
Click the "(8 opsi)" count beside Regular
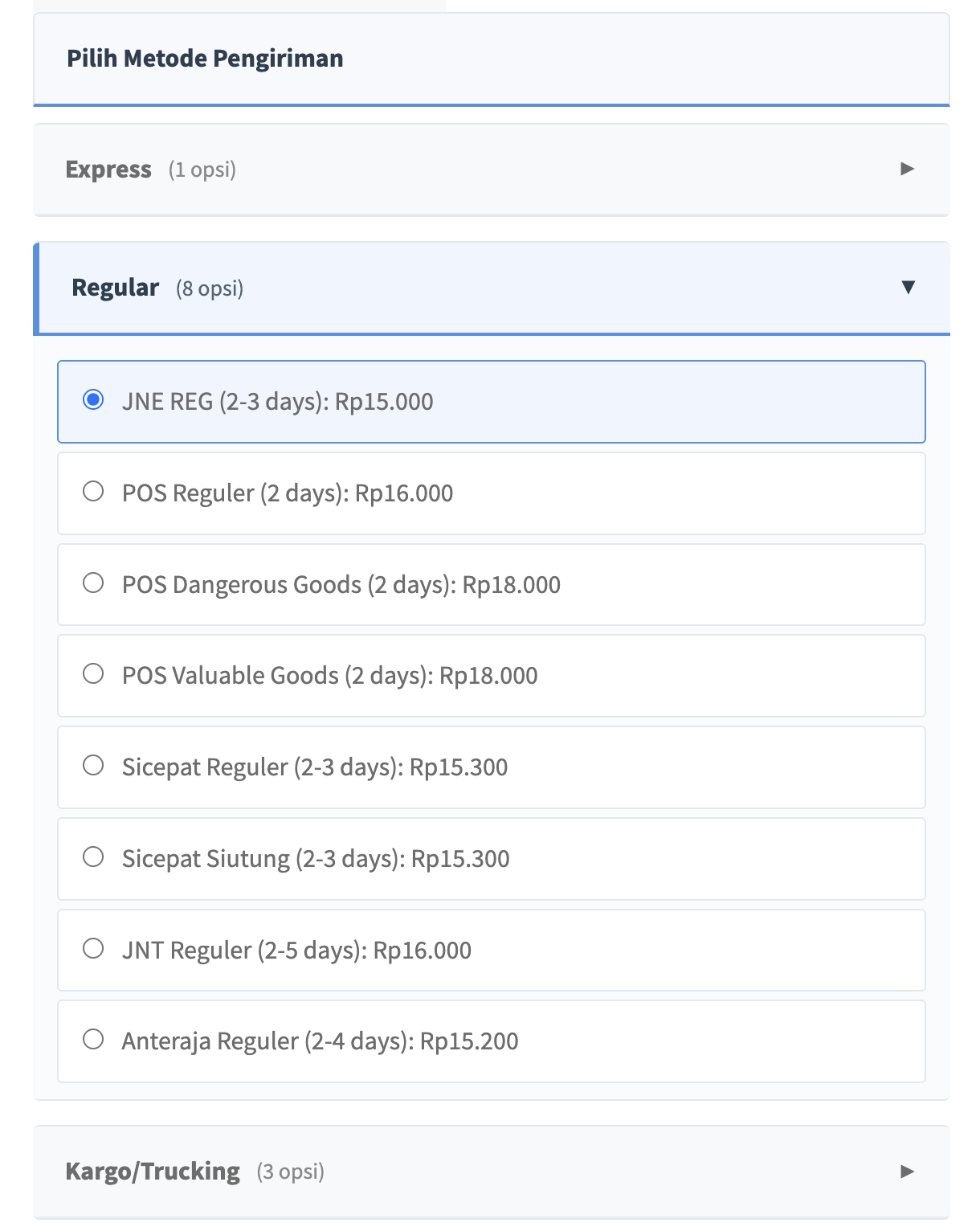click(210, 288)
